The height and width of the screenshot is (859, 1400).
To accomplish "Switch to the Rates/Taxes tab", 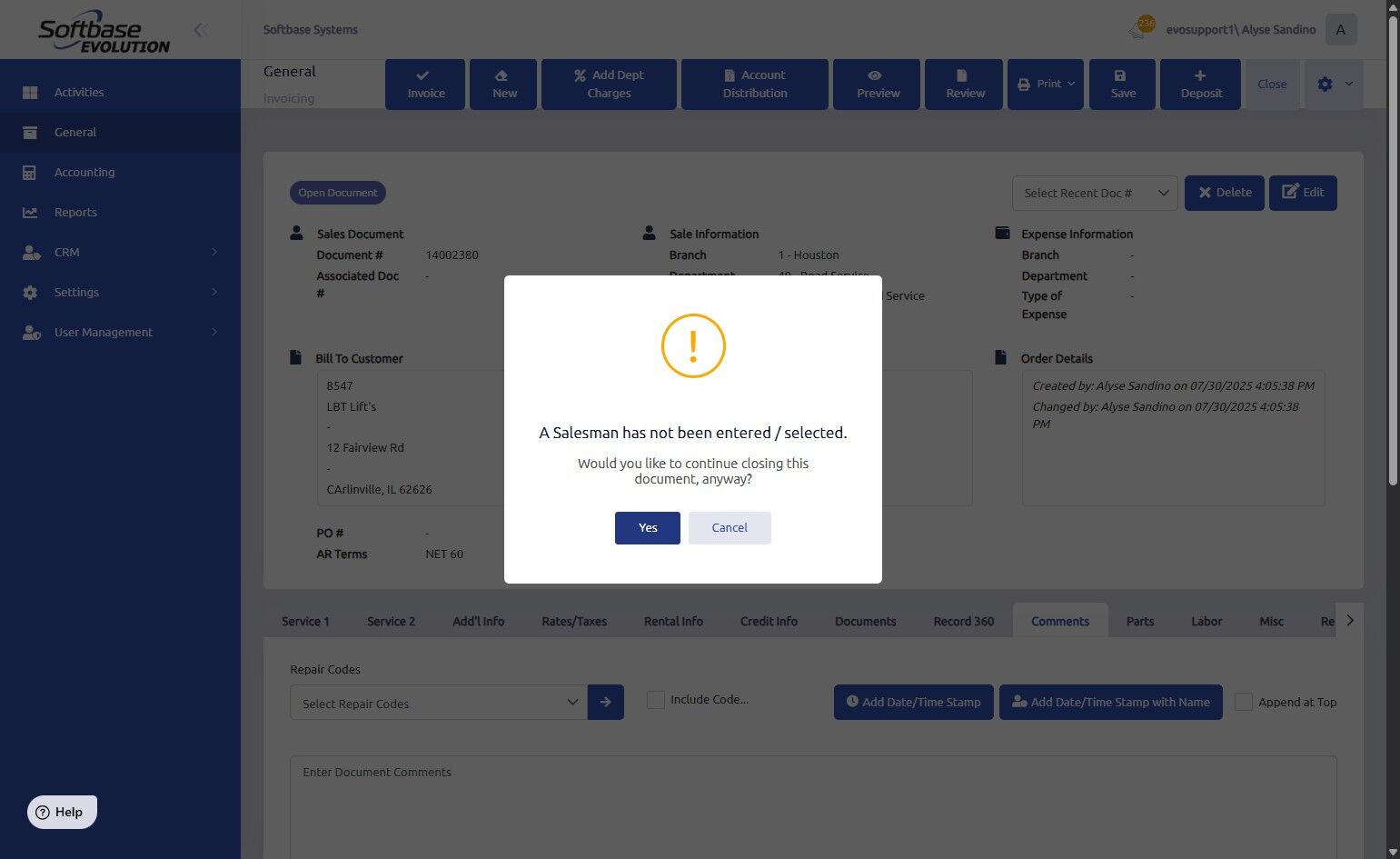I will [574, 621].
